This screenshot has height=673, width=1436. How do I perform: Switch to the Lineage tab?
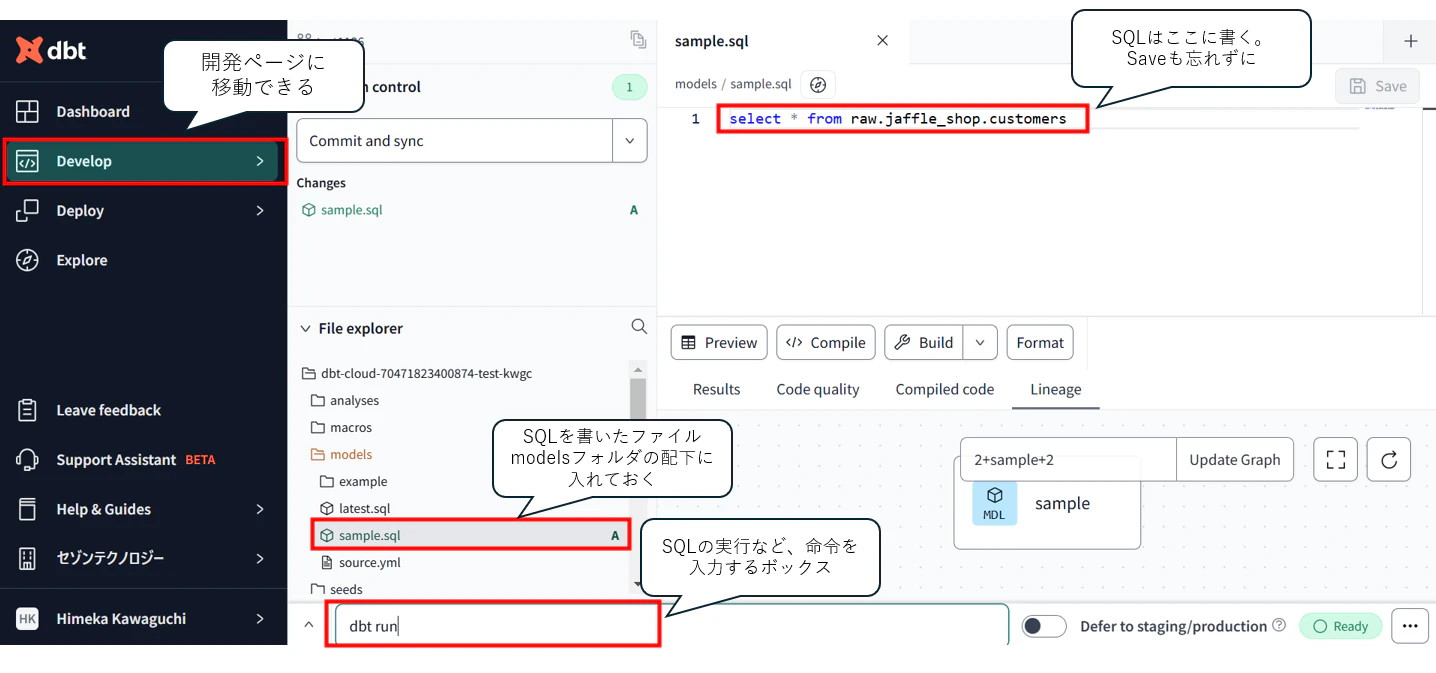point(1056,389)
